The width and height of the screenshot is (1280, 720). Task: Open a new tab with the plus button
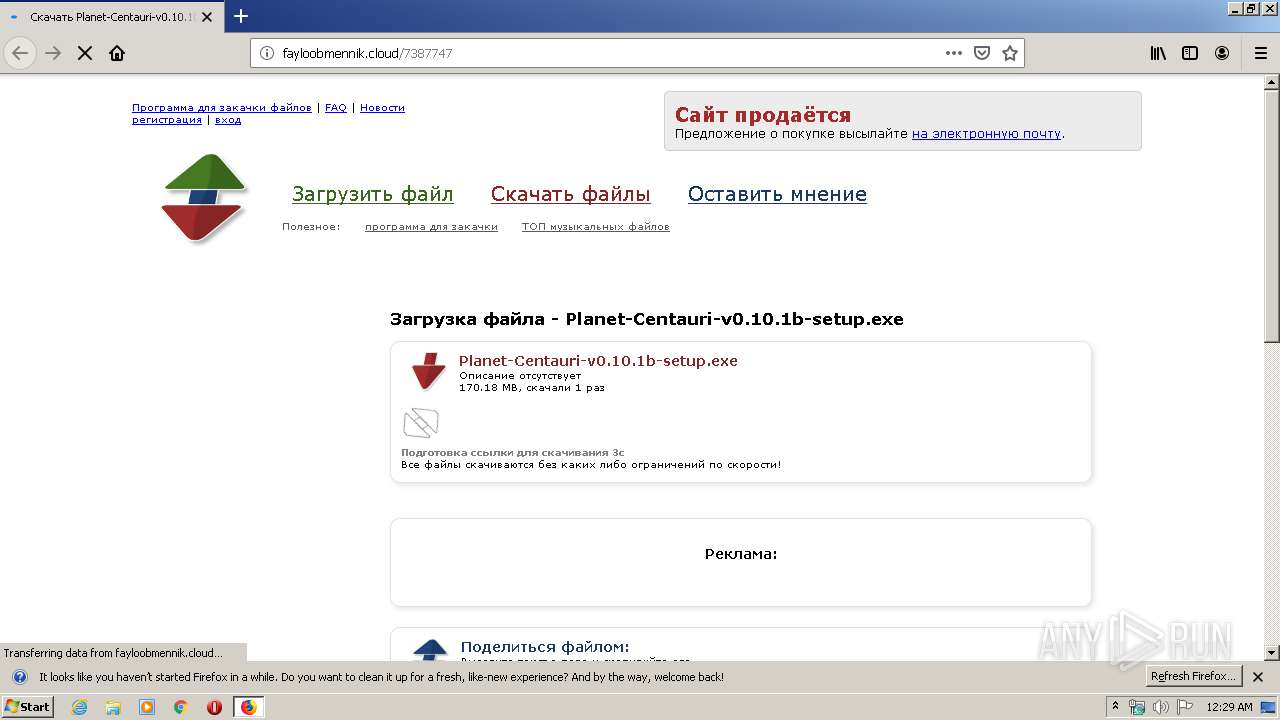tap(241, 16)
